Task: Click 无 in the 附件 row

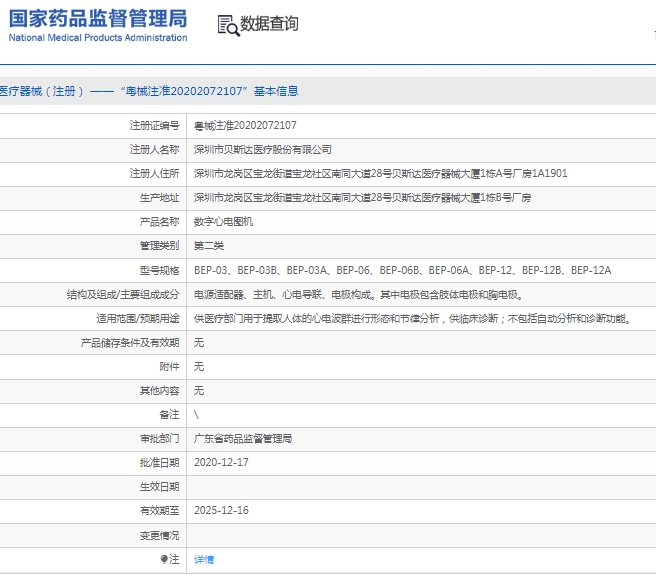Action: click(x=199, y=366)
